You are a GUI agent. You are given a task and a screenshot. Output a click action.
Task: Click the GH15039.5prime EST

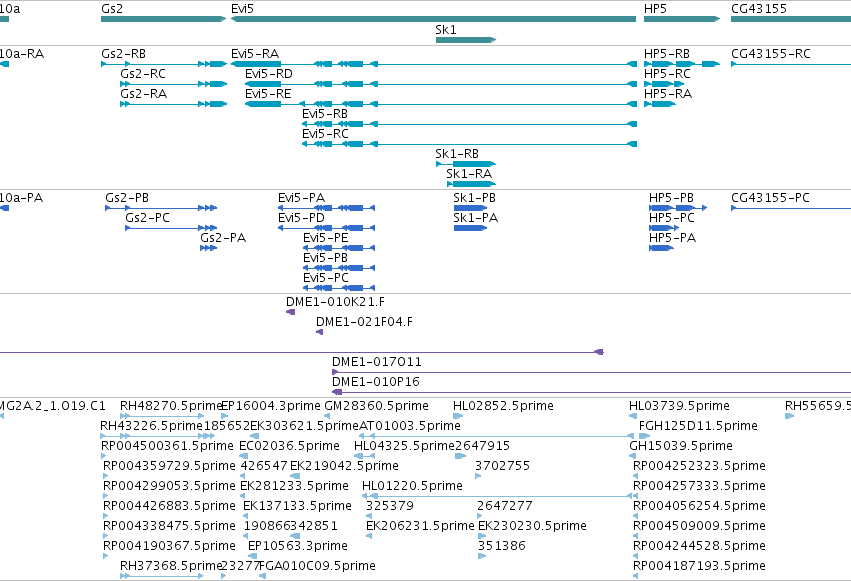coord(632,456)
